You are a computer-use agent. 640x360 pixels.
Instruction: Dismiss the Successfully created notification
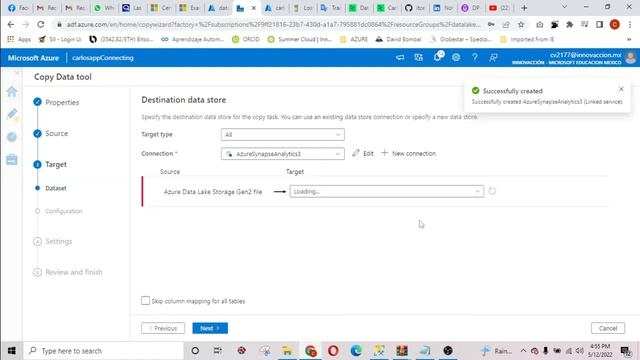[x=621, y=89]
